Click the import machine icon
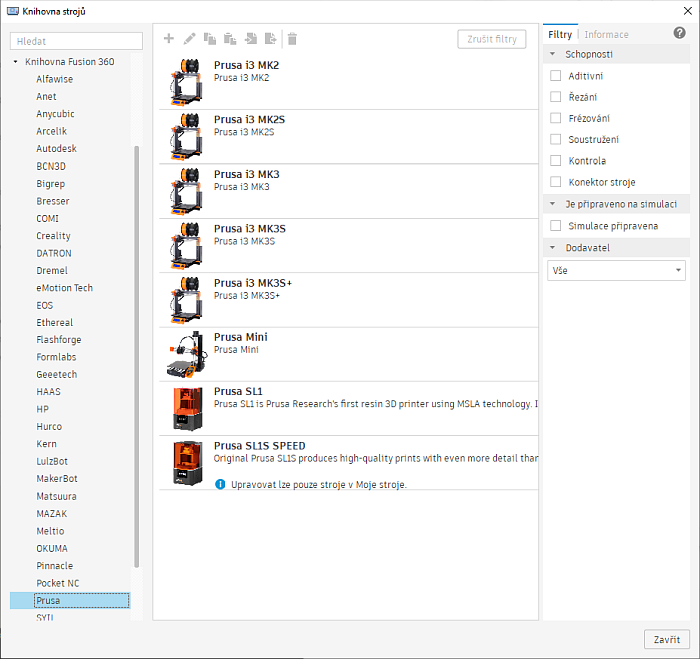 (x=250, y=39)
